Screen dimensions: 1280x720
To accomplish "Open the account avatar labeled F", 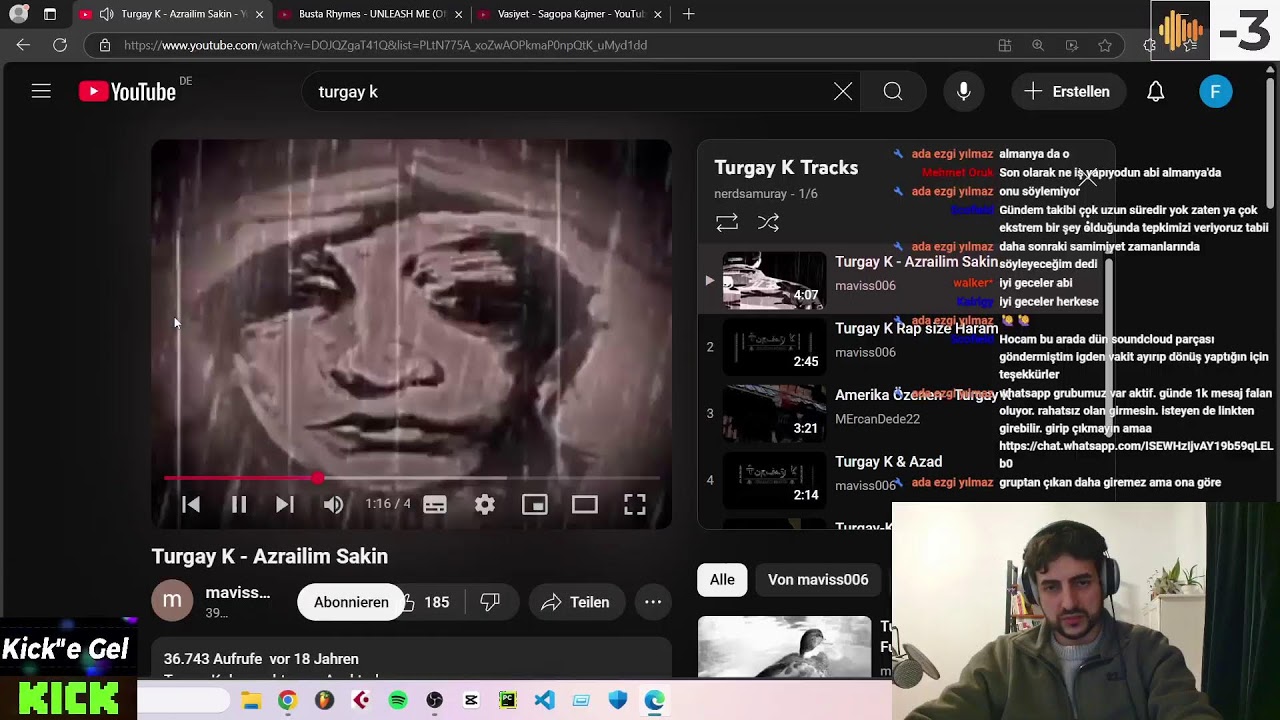I will tap(1215, 91).
